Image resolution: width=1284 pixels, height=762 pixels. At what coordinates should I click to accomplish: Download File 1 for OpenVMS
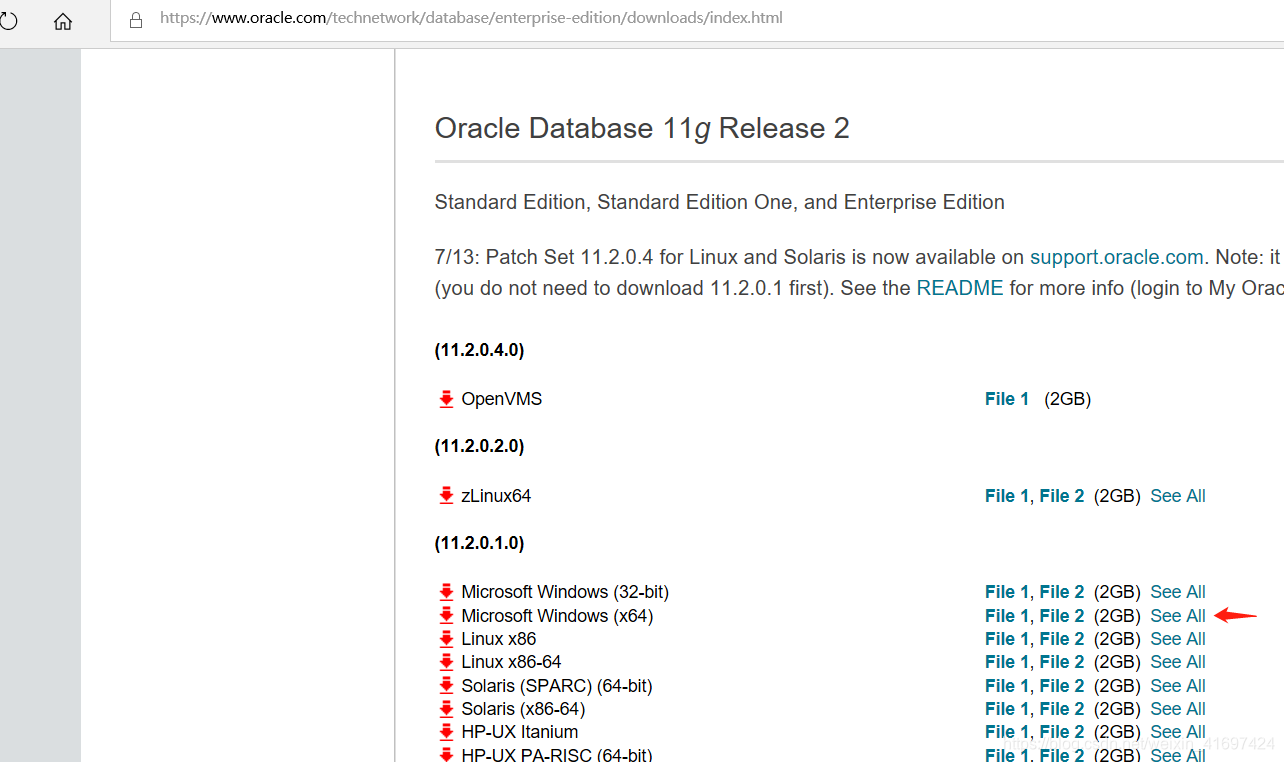[1007, 399]
